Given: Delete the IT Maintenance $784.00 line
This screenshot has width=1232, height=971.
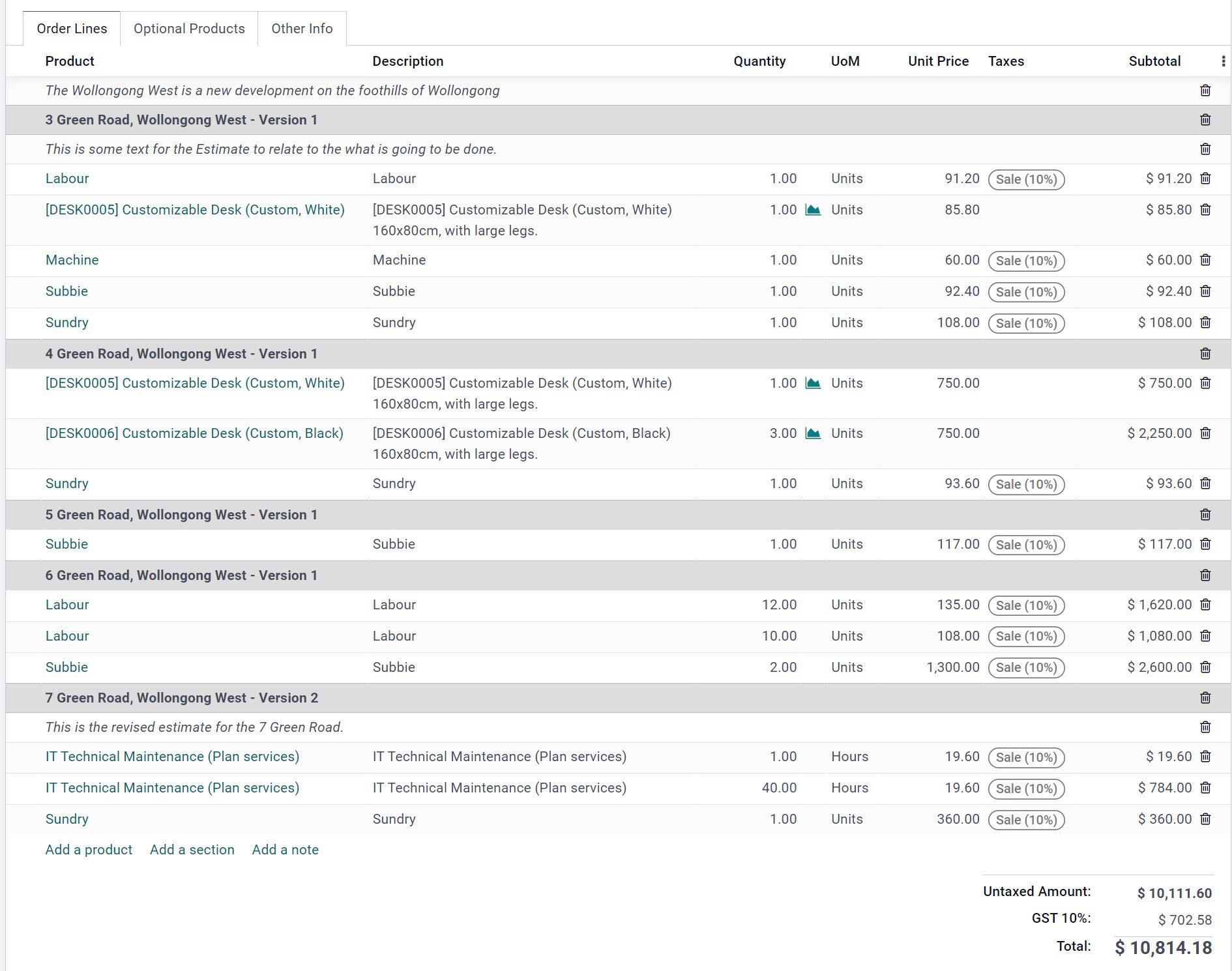Looking at the screenshot, I should point(1205,788).
